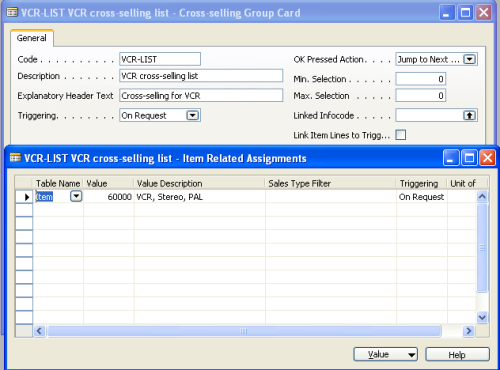Screen dimensions: 500x370
Task: Click the vertical scrollbar up arrow
Action: (x=482, y=197)
